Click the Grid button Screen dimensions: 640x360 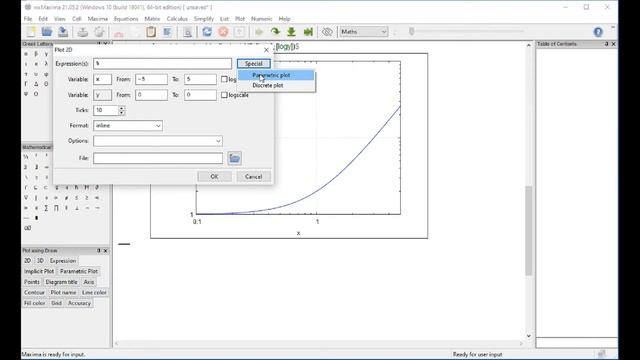(x=56, y=303)
